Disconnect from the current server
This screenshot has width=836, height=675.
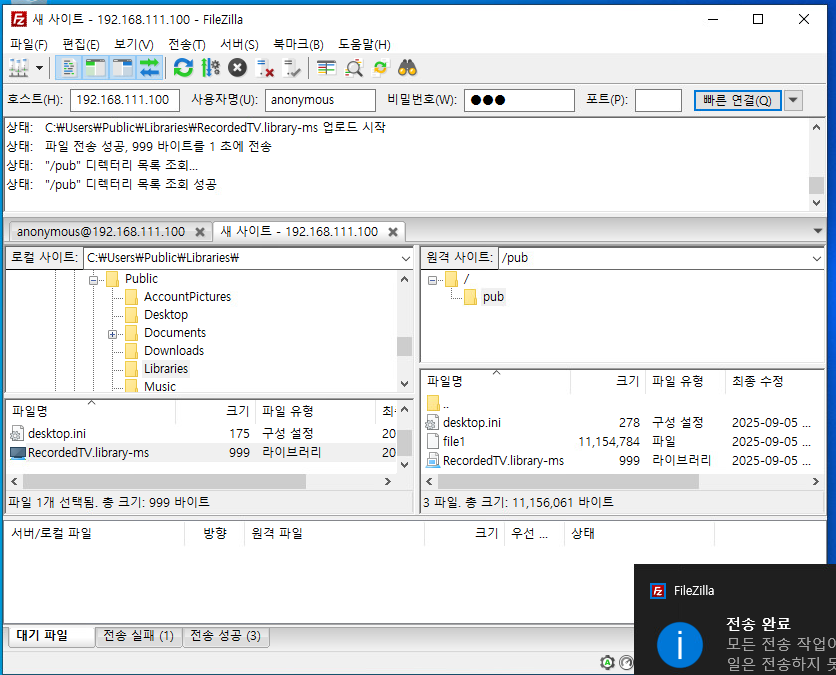[x=264, y=68]
